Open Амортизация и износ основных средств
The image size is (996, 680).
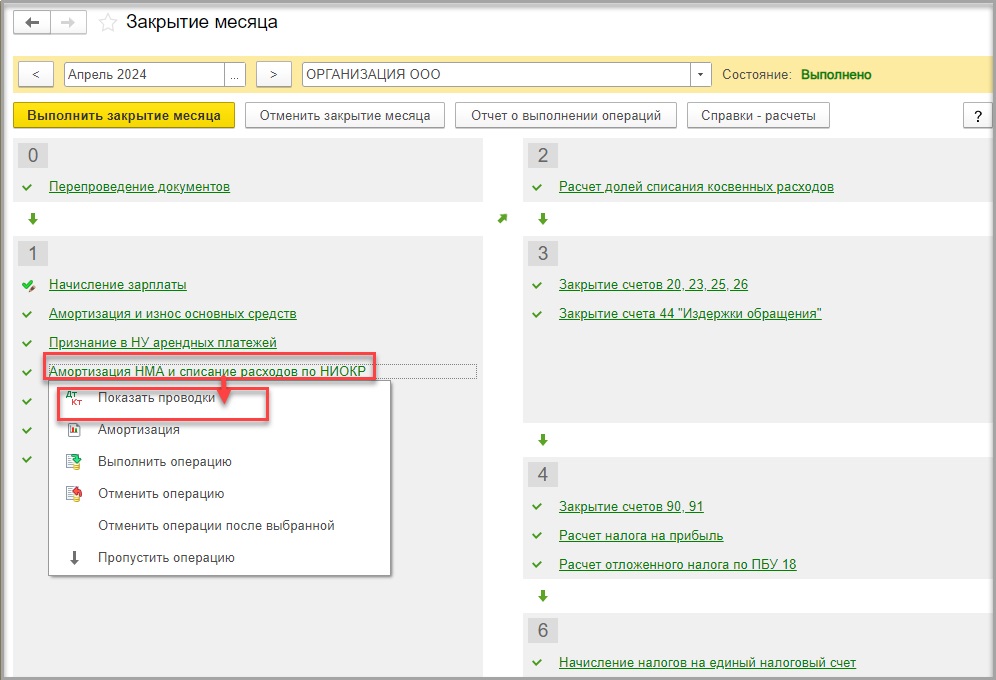[173, 314]
